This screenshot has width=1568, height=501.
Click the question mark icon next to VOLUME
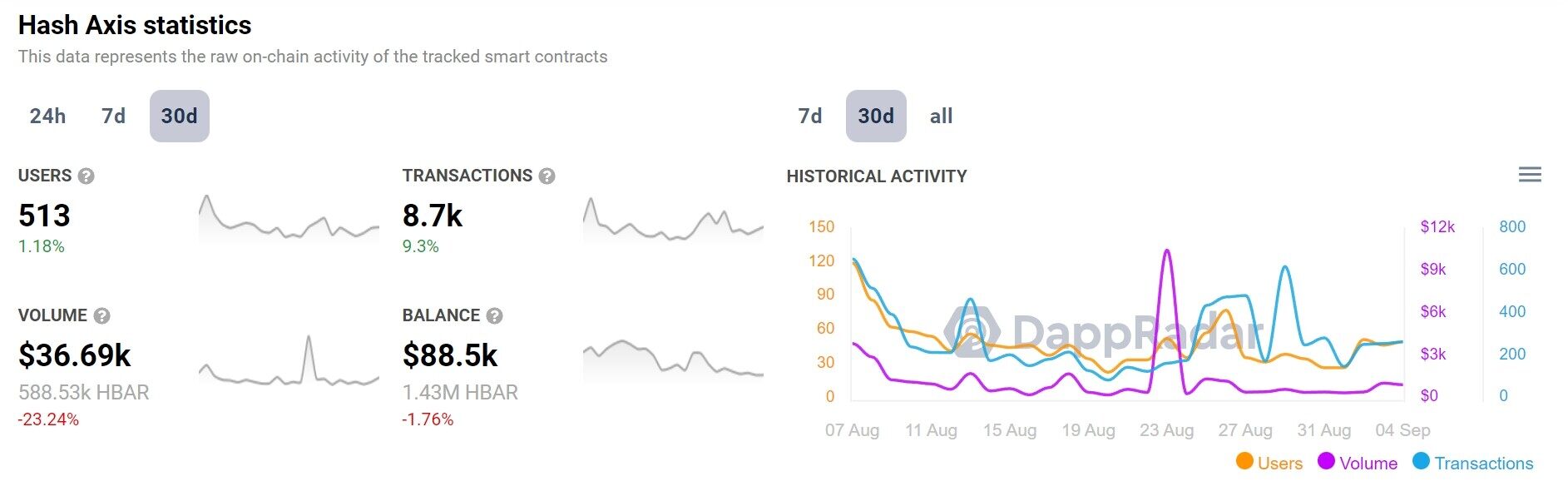tap(101, 316)
